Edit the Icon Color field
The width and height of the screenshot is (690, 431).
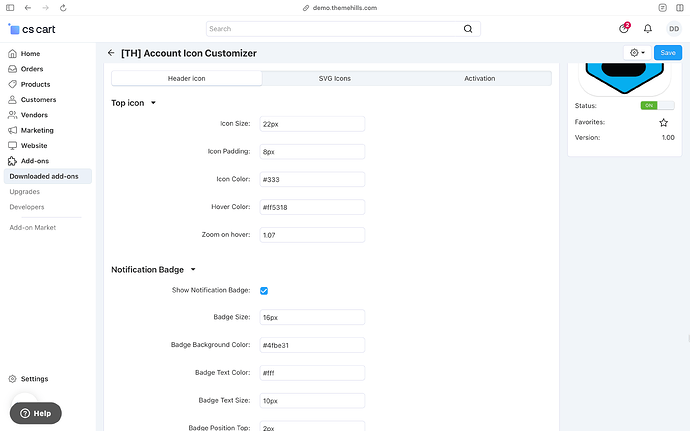click(x=312, y=180)
